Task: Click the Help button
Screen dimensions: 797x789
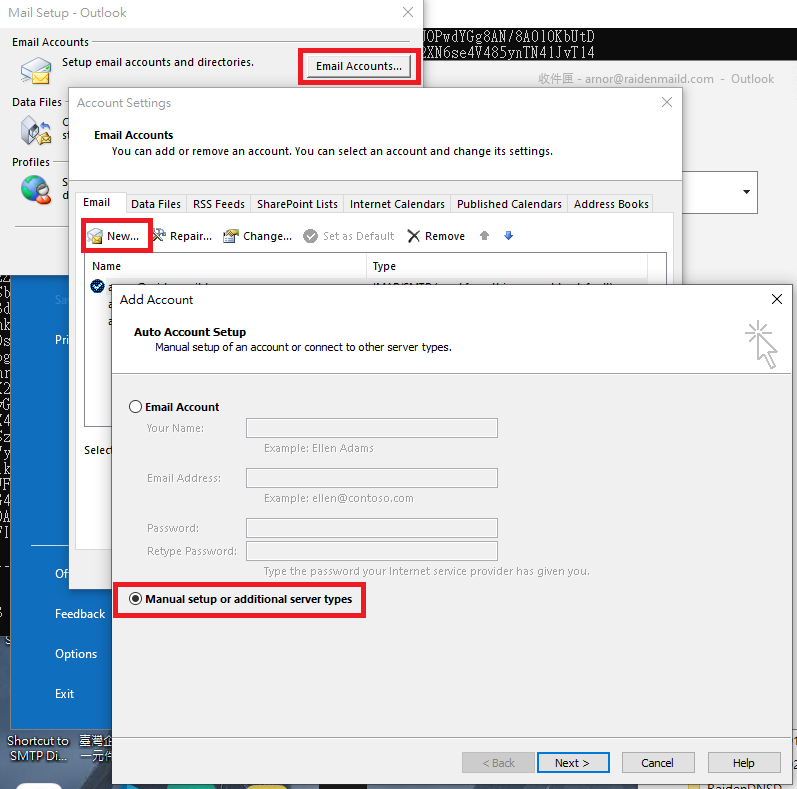Action: coord(744,763)
